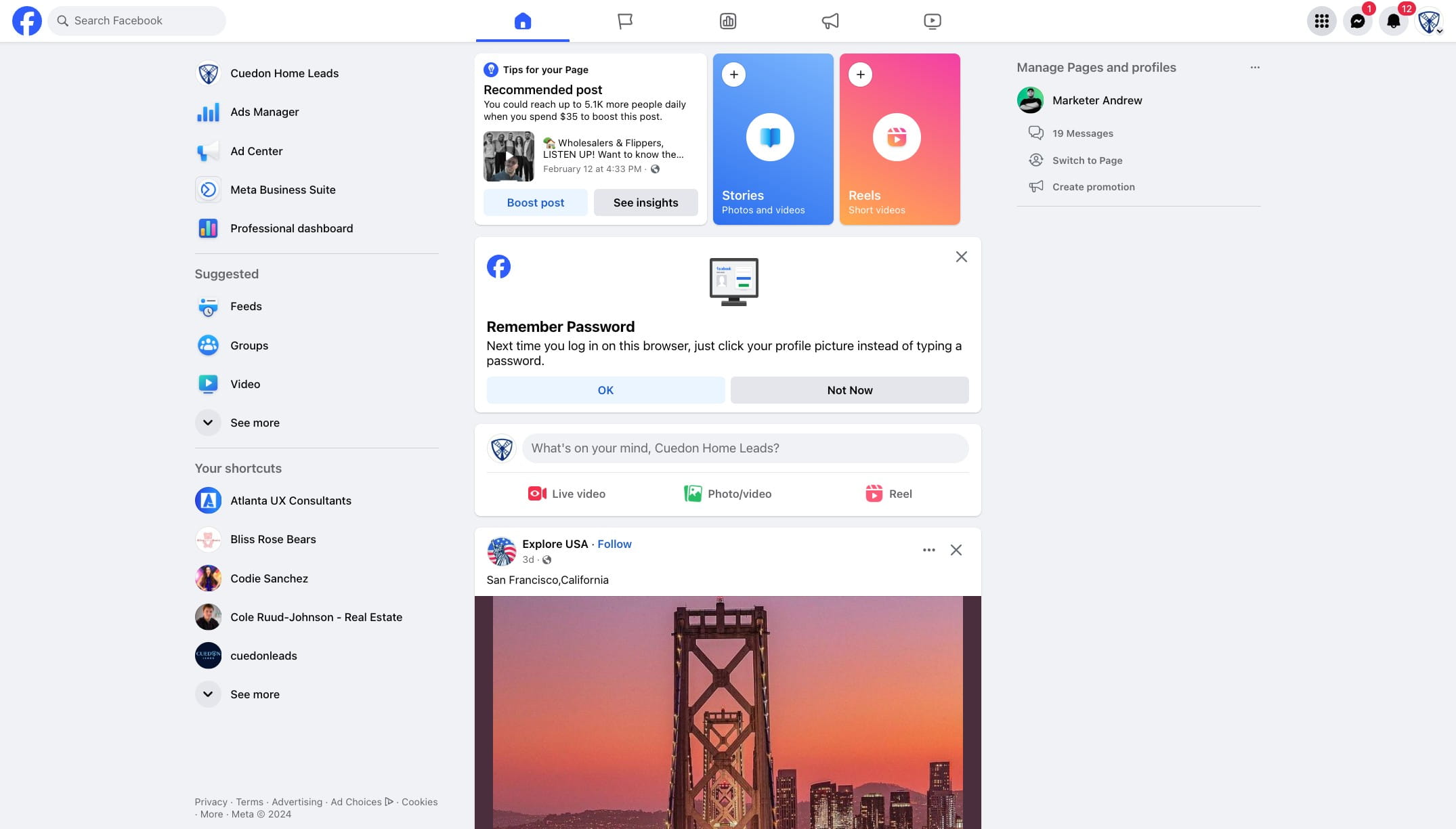The image size is (1456, 829).
Task: Open the Cookies footer link
Action: tap(419, 802)
